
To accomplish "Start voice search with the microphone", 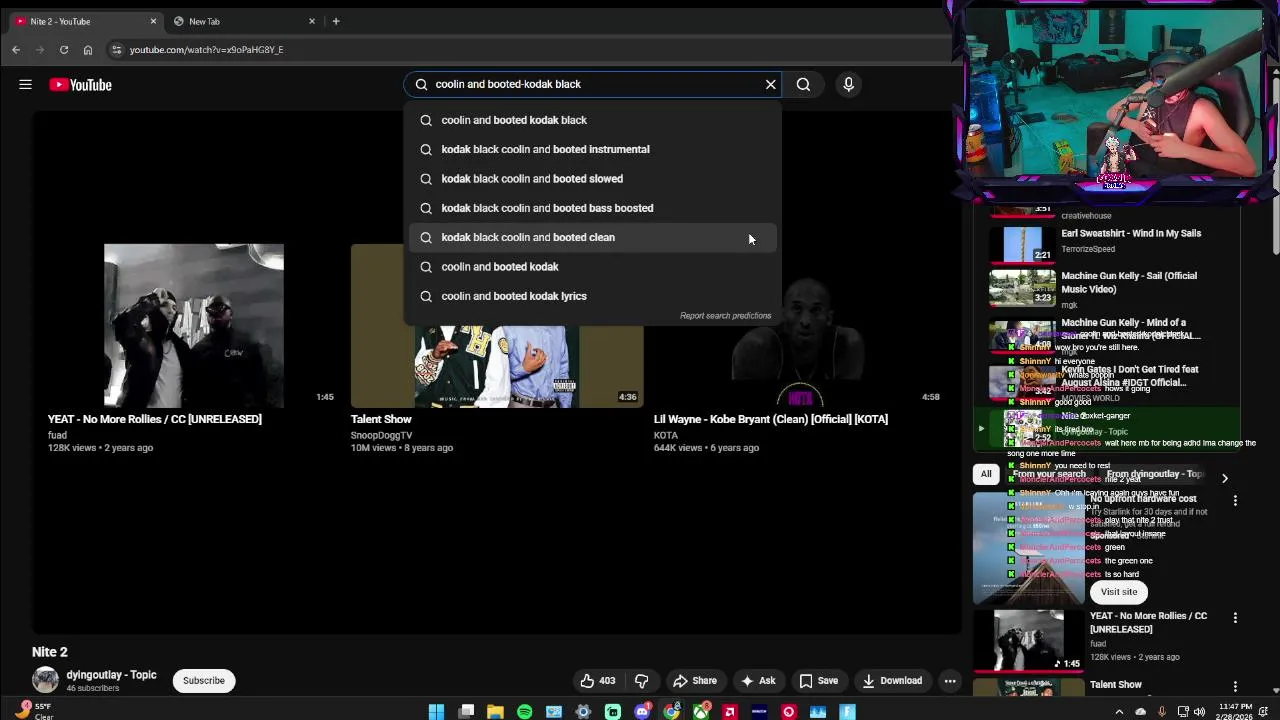I will coord(848,85).
